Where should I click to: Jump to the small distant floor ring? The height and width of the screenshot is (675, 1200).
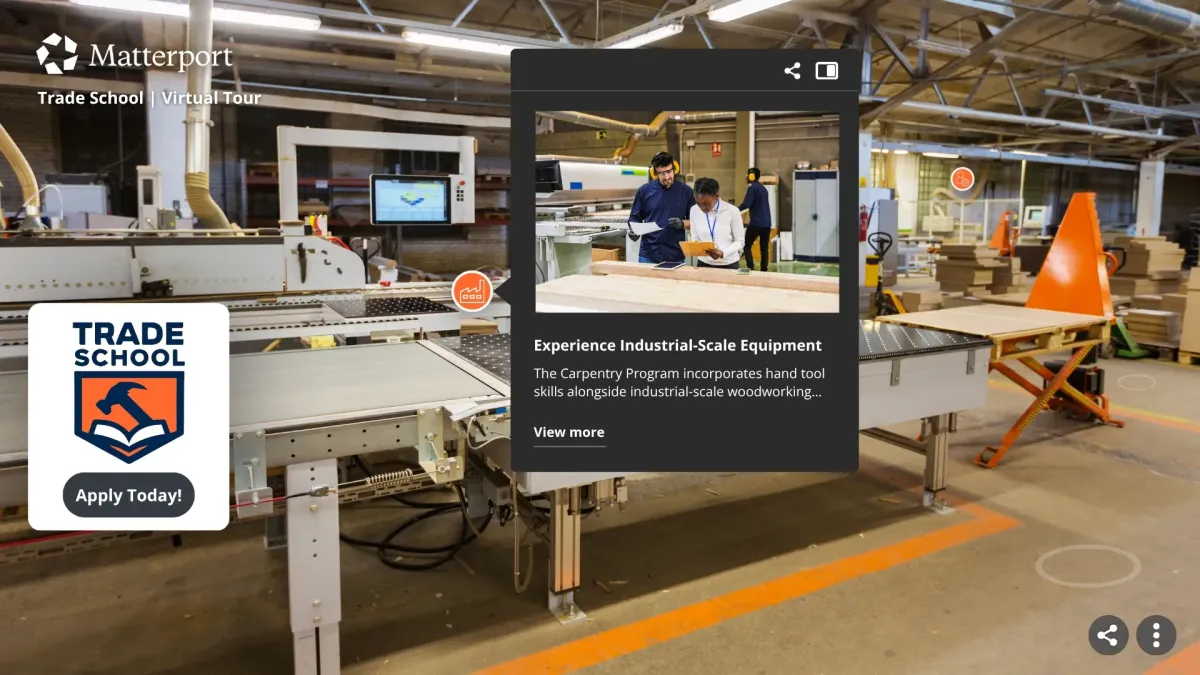pos(1137,382)
